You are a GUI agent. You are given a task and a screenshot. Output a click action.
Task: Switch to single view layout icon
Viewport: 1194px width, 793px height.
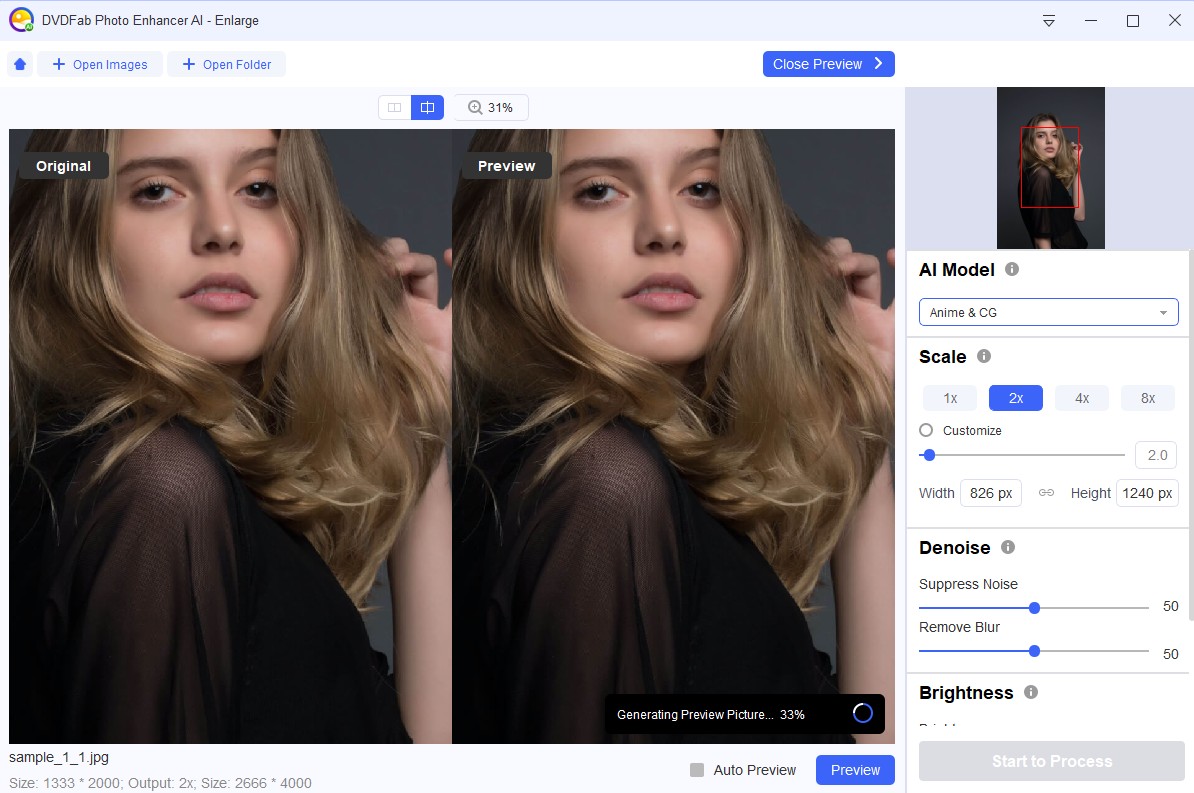point(394,107)
